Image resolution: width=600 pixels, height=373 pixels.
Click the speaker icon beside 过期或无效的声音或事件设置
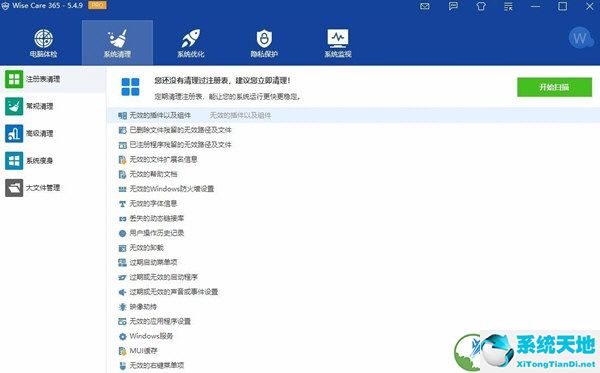point(122,292)
